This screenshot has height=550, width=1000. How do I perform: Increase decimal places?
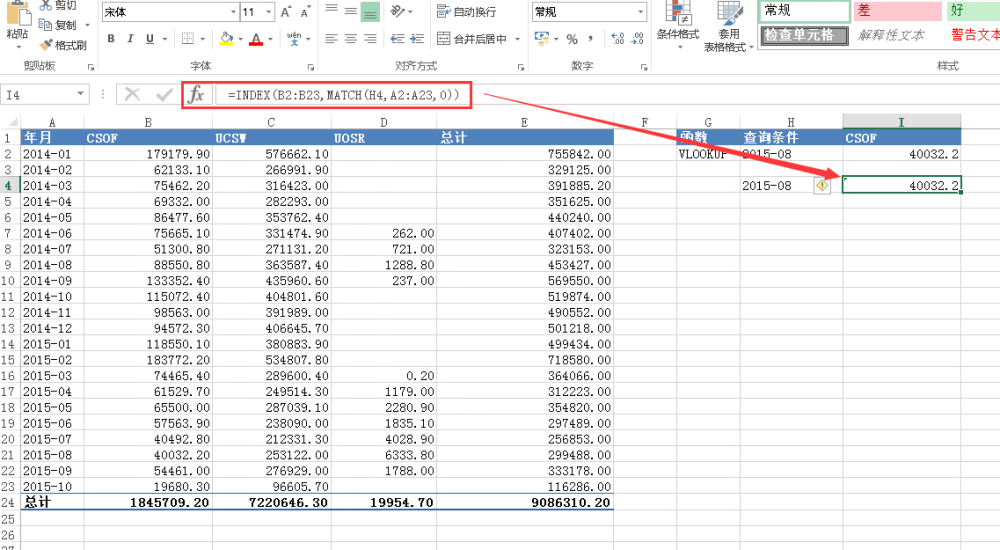[617, 39]
